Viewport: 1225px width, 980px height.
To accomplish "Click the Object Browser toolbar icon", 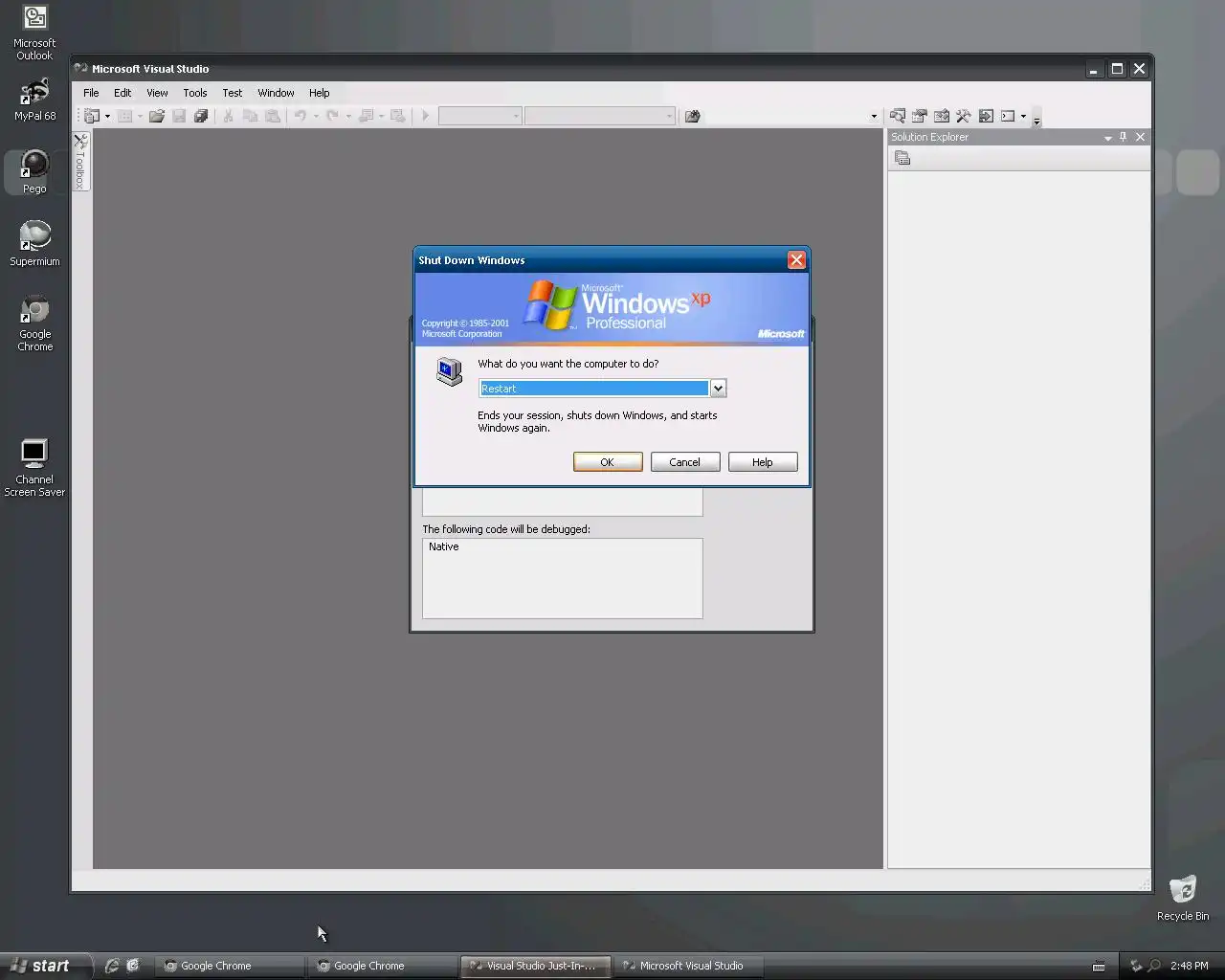I will tap(942, 116).
